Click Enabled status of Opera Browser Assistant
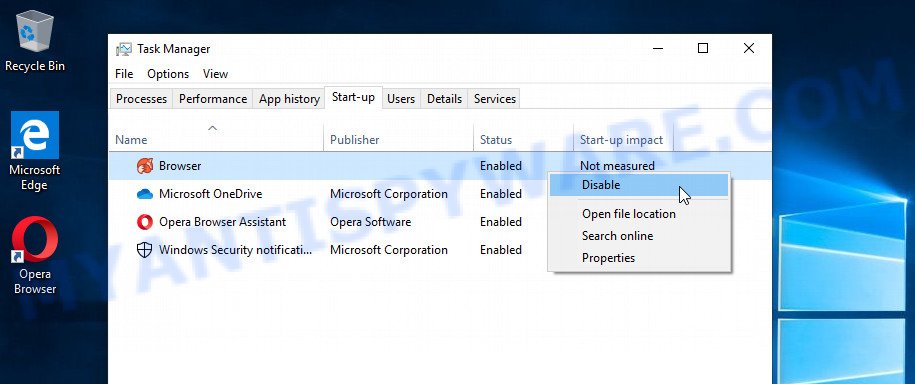 501,222
